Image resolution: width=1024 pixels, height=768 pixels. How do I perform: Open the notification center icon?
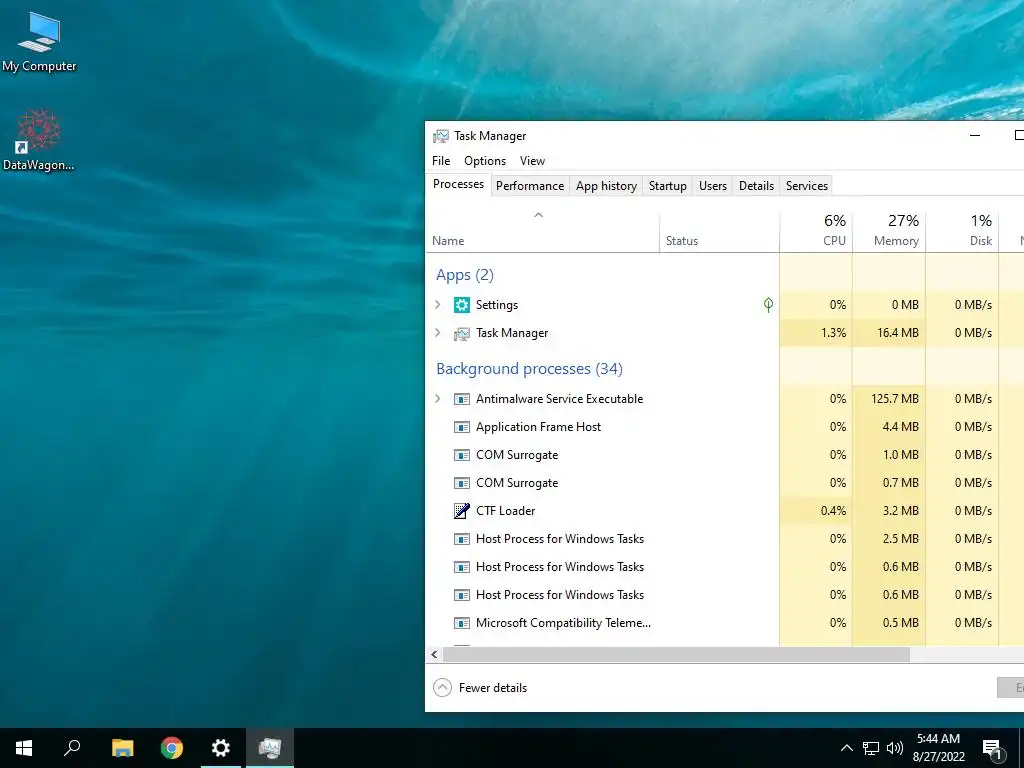(x=993, y=748)
